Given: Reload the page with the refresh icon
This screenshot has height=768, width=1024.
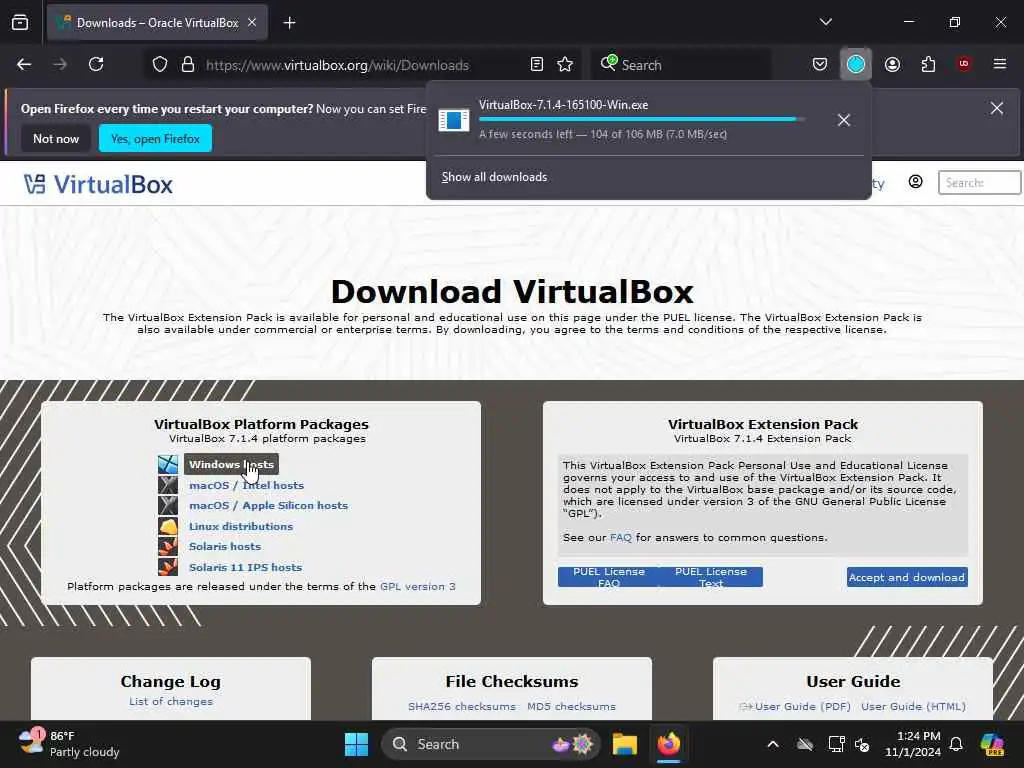Looking at the screenshot, I should click(x=96, y=64).
